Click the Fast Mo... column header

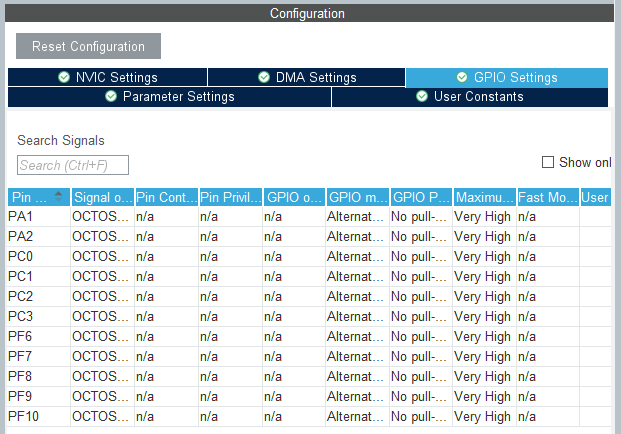click(x=548, y=197)
